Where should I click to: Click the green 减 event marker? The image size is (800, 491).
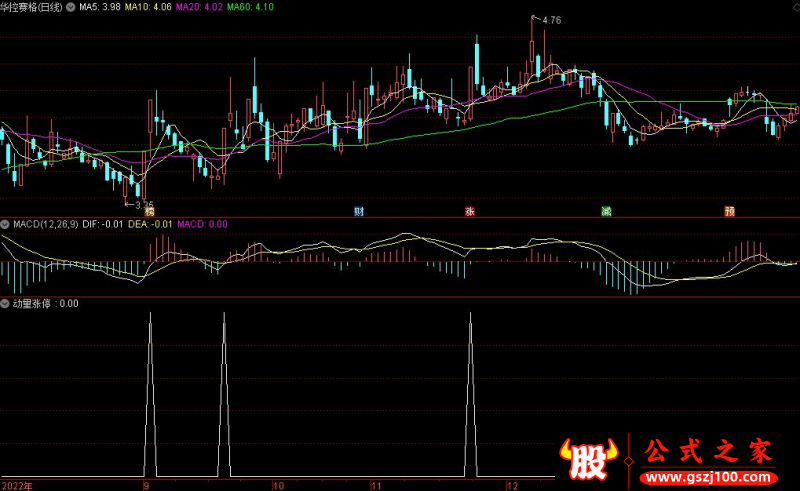click(x=607, y=211)
